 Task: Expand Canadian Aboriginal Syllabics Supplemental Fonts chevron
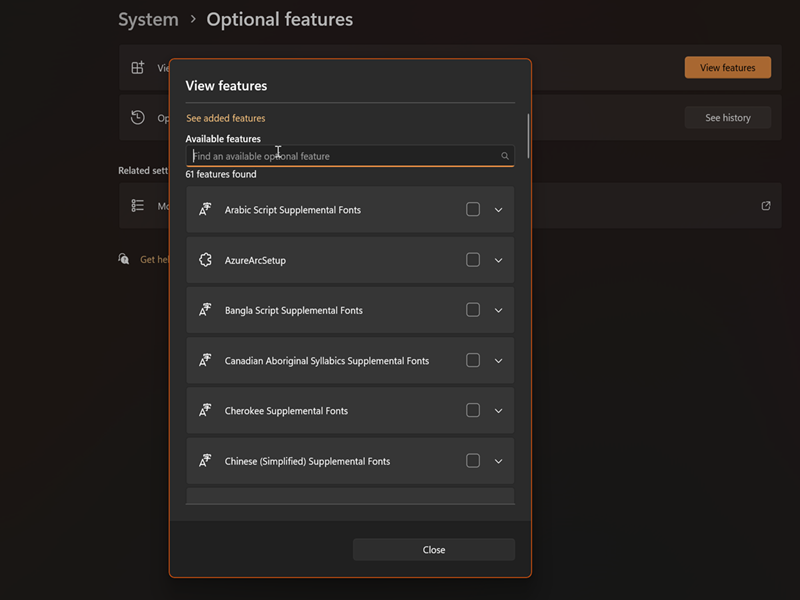[499, 361]
